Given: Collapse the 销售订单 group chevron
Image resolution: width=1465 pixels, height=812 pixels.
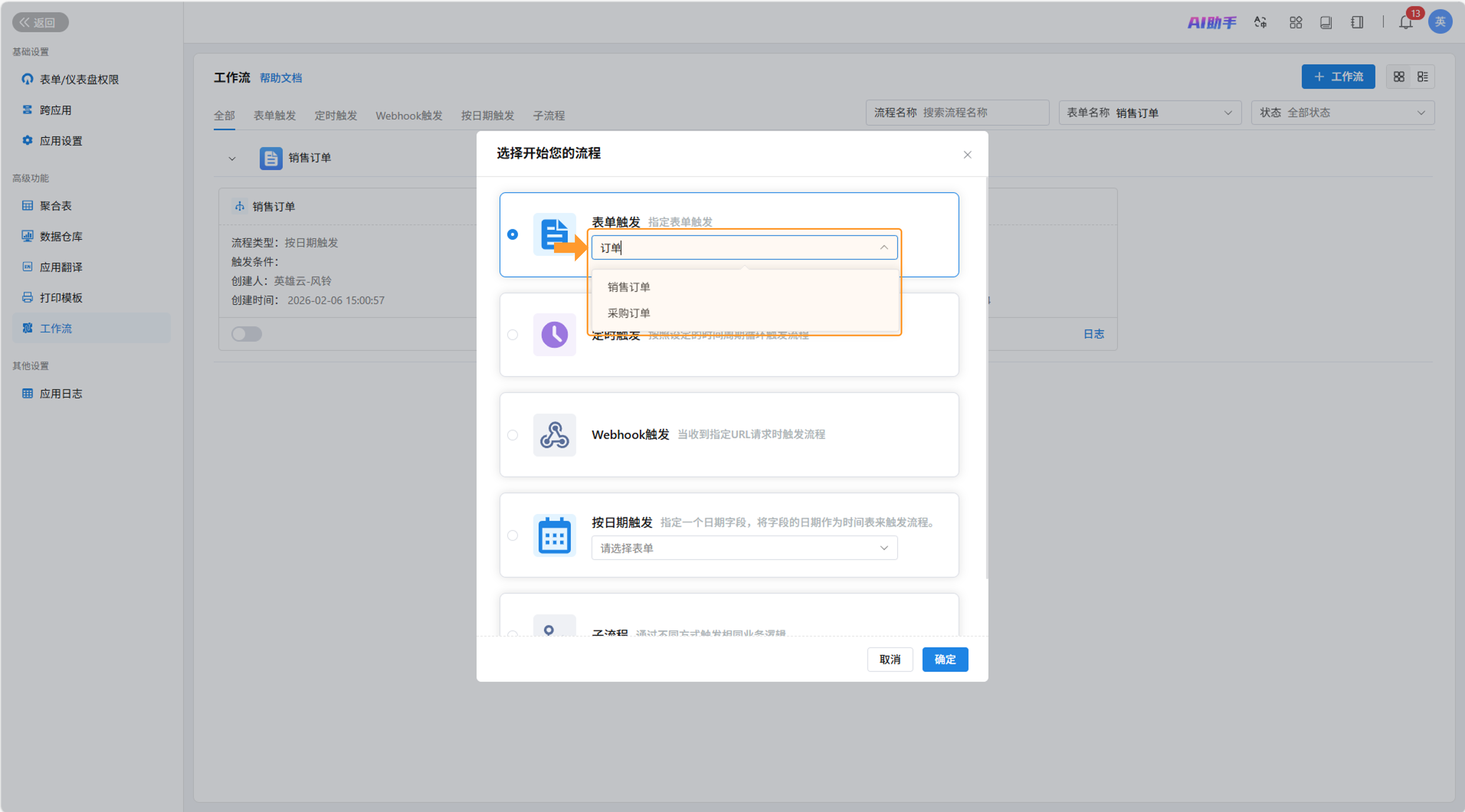Looking at the screenshot, I should click(x=232, y=159).
